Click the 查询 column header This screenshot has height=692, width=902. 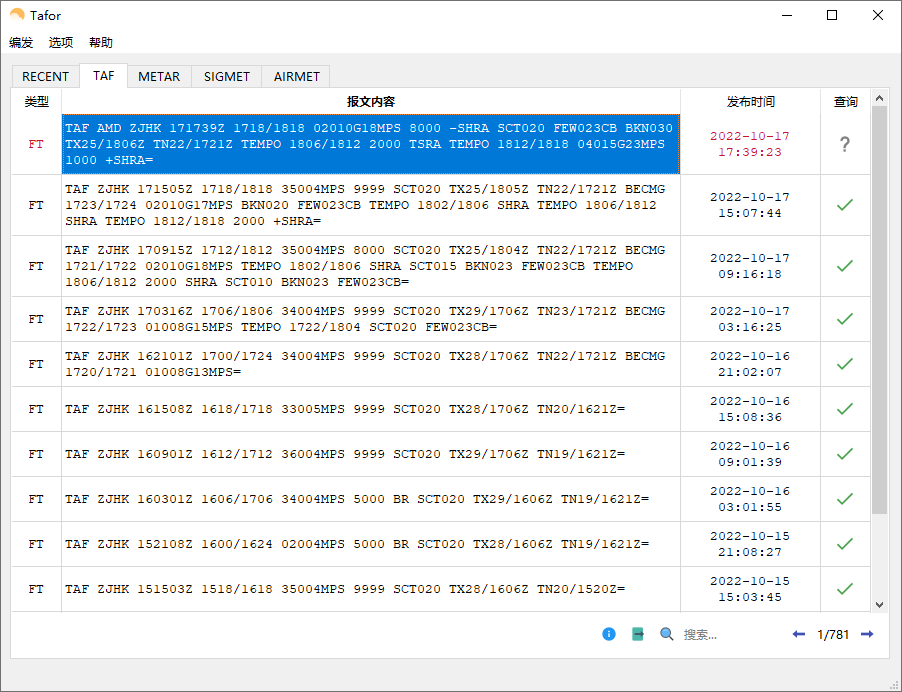pyautogui.click(x=845, y=101)
